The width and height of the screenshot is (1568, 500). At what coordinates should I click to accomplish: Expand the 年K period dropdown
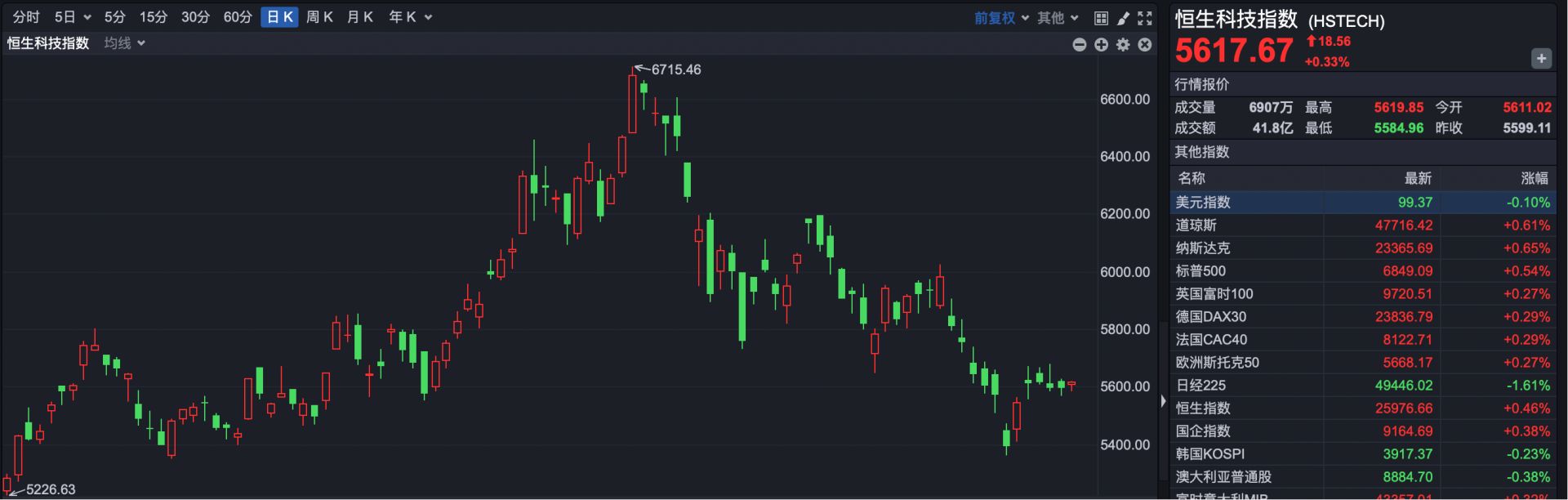410,17
